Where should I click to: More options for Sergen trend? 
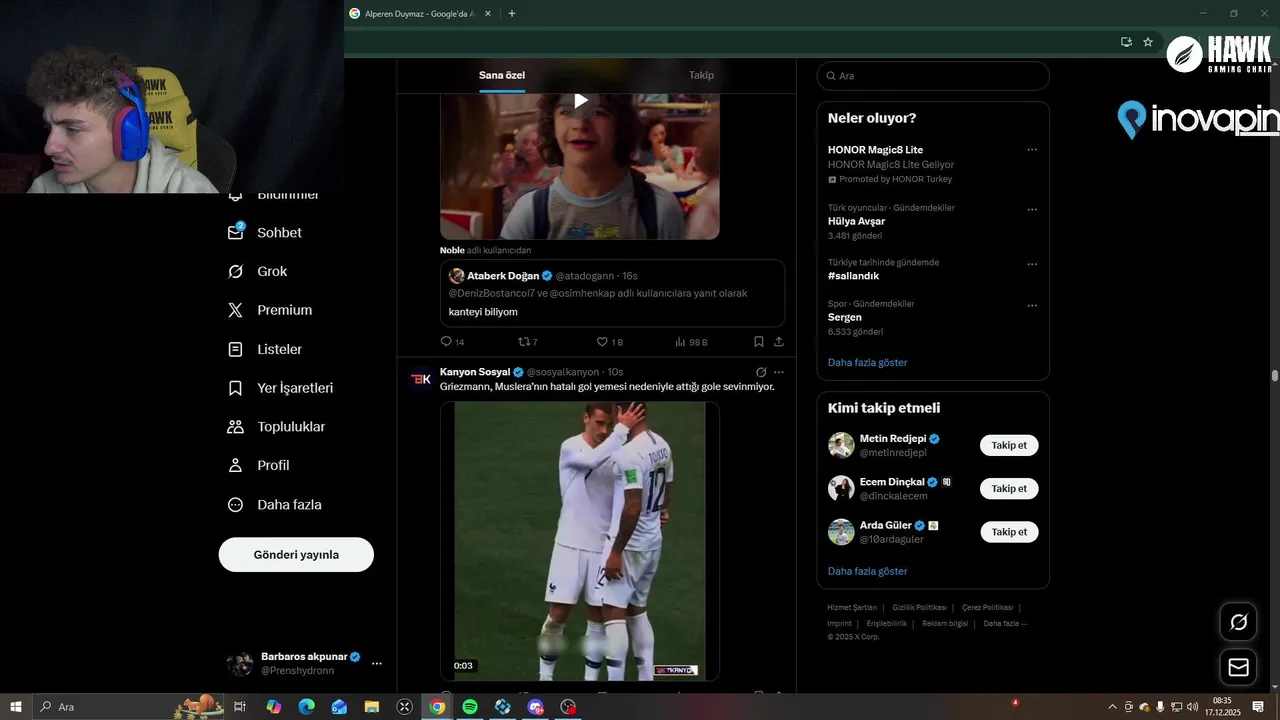(1032, 306)
